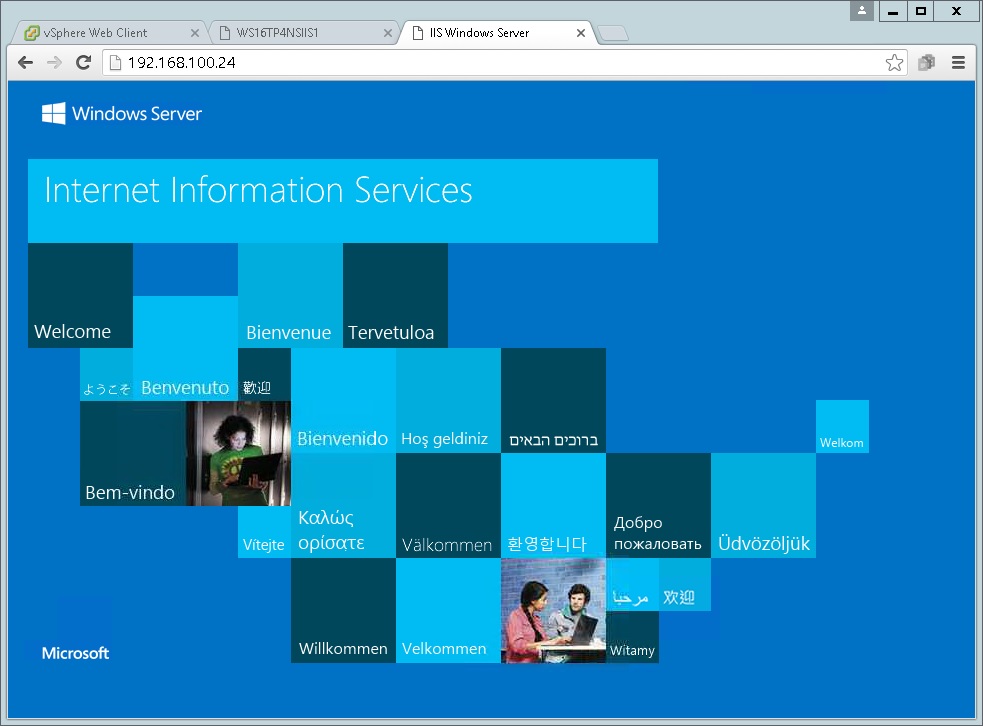Screen dimensions: 983x726
Task: Click the 歡迎 tile
Action: [x=265, y=374]
